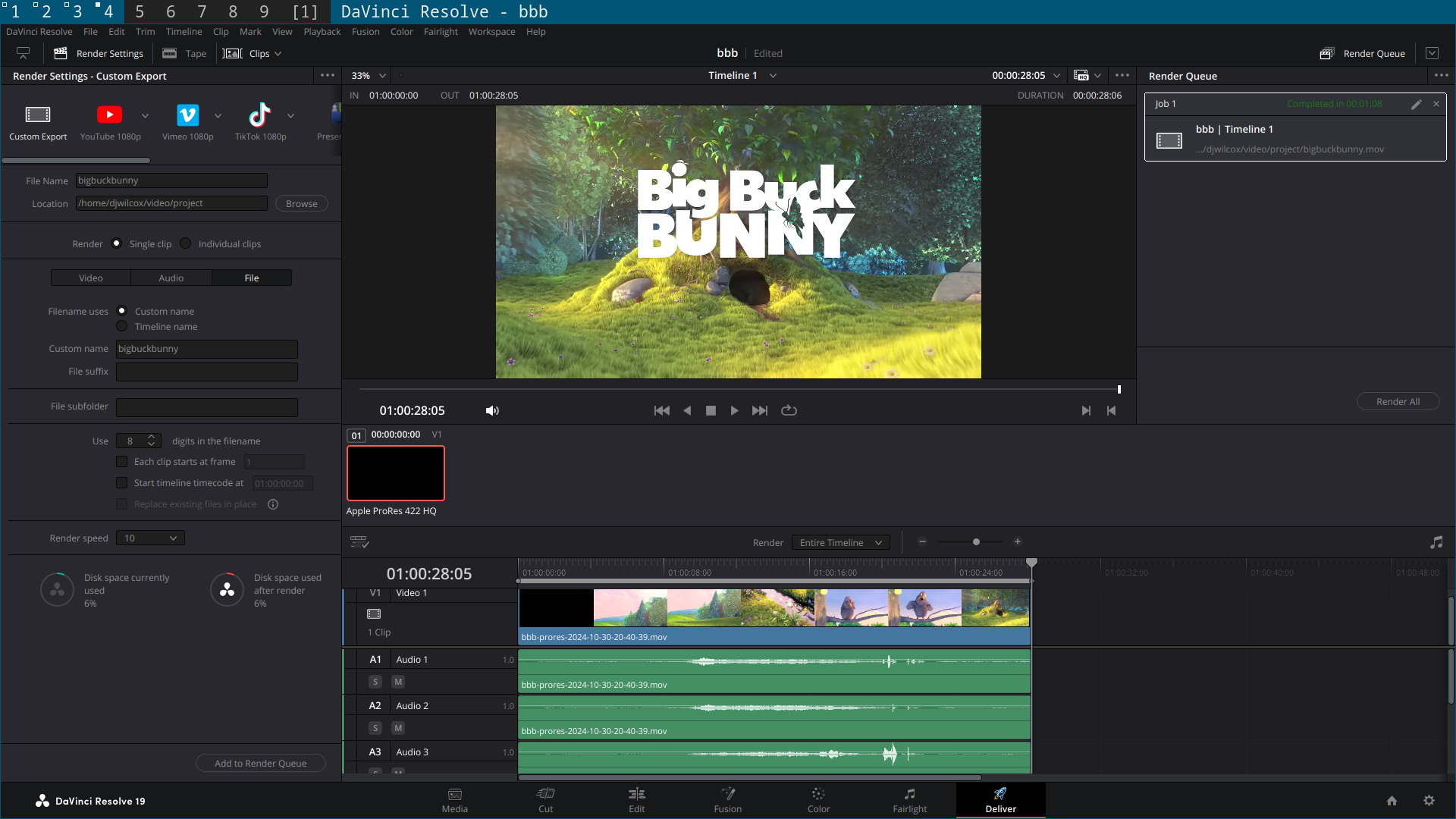Image resolution: width=1456 pixels, height=819 pixels.
Task: Open the Playback menu
Action: tap(322, 32)
